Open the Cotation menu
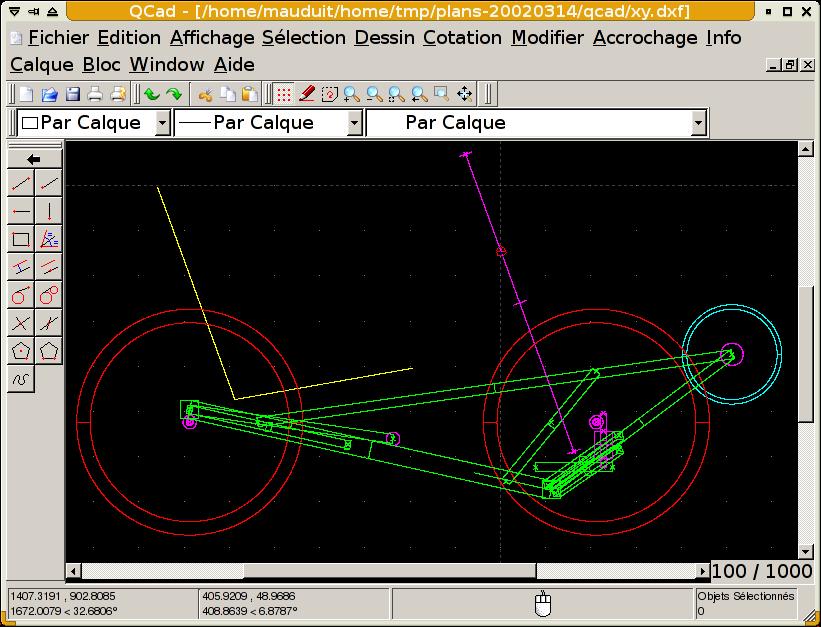 [462, 38]
